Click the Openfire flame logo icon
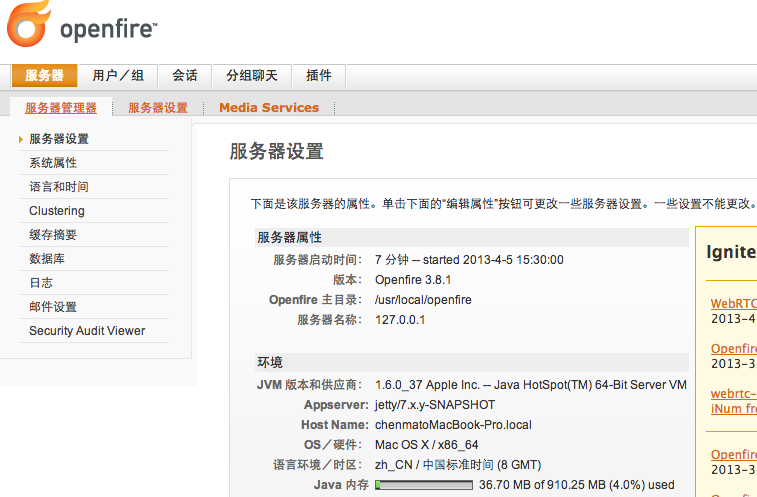This screenshot has width=757, height=497. [x=28, y=24]
